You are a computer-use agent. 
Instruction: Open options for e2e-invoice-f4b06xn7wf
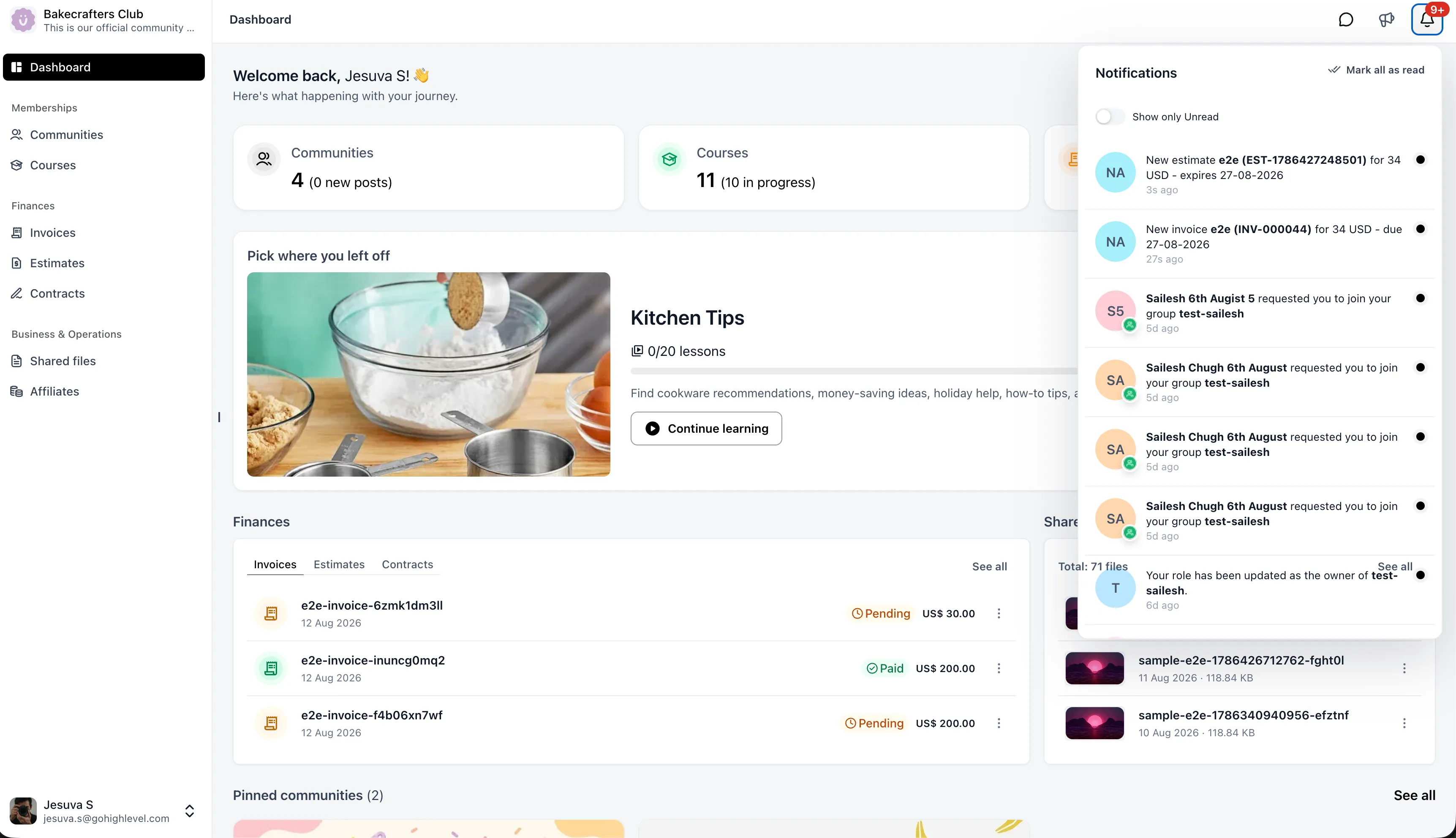click(999, 723)
